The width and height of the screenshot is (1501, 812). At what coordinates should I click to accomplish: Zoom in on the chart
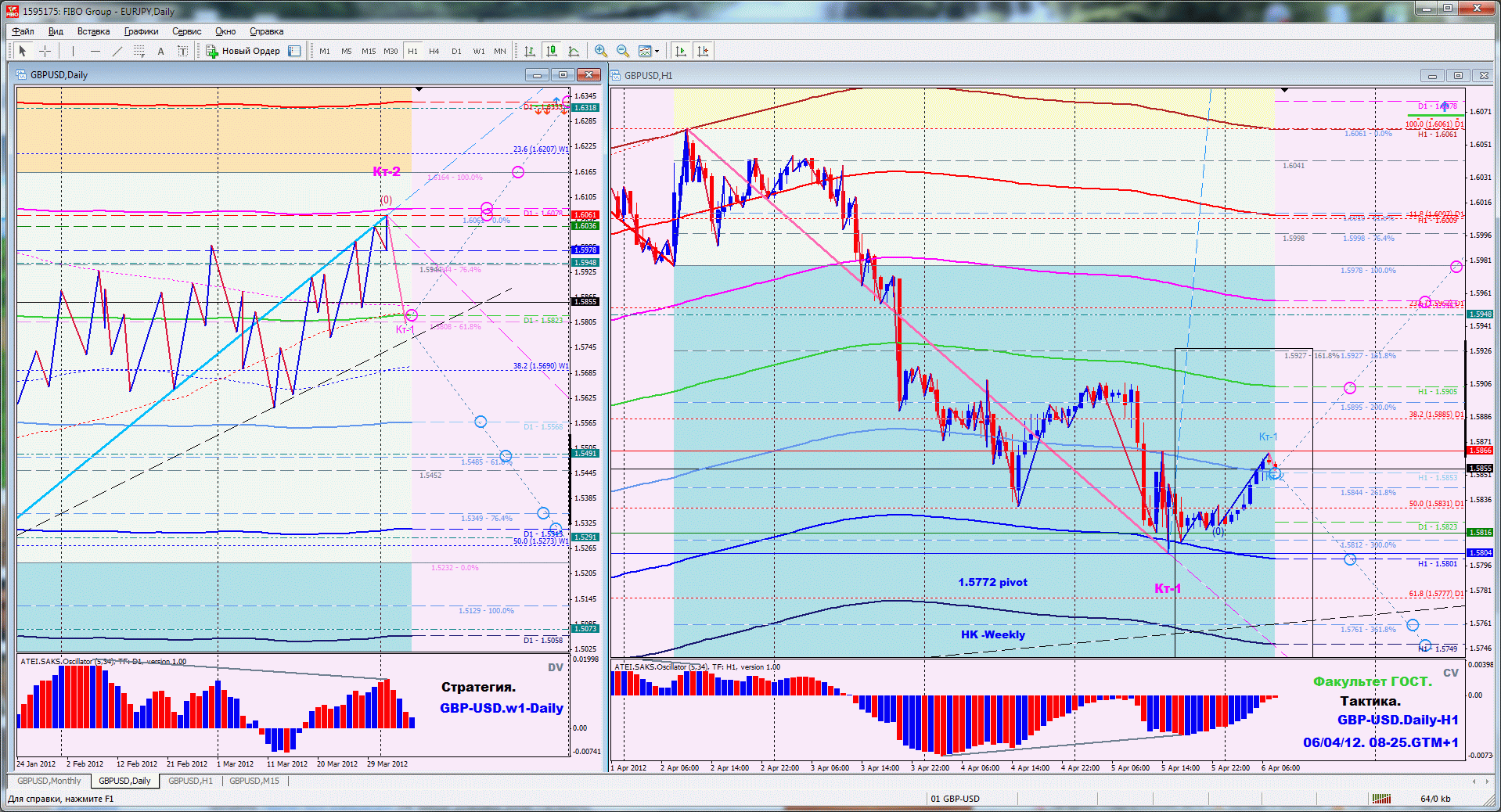[601, 51]
